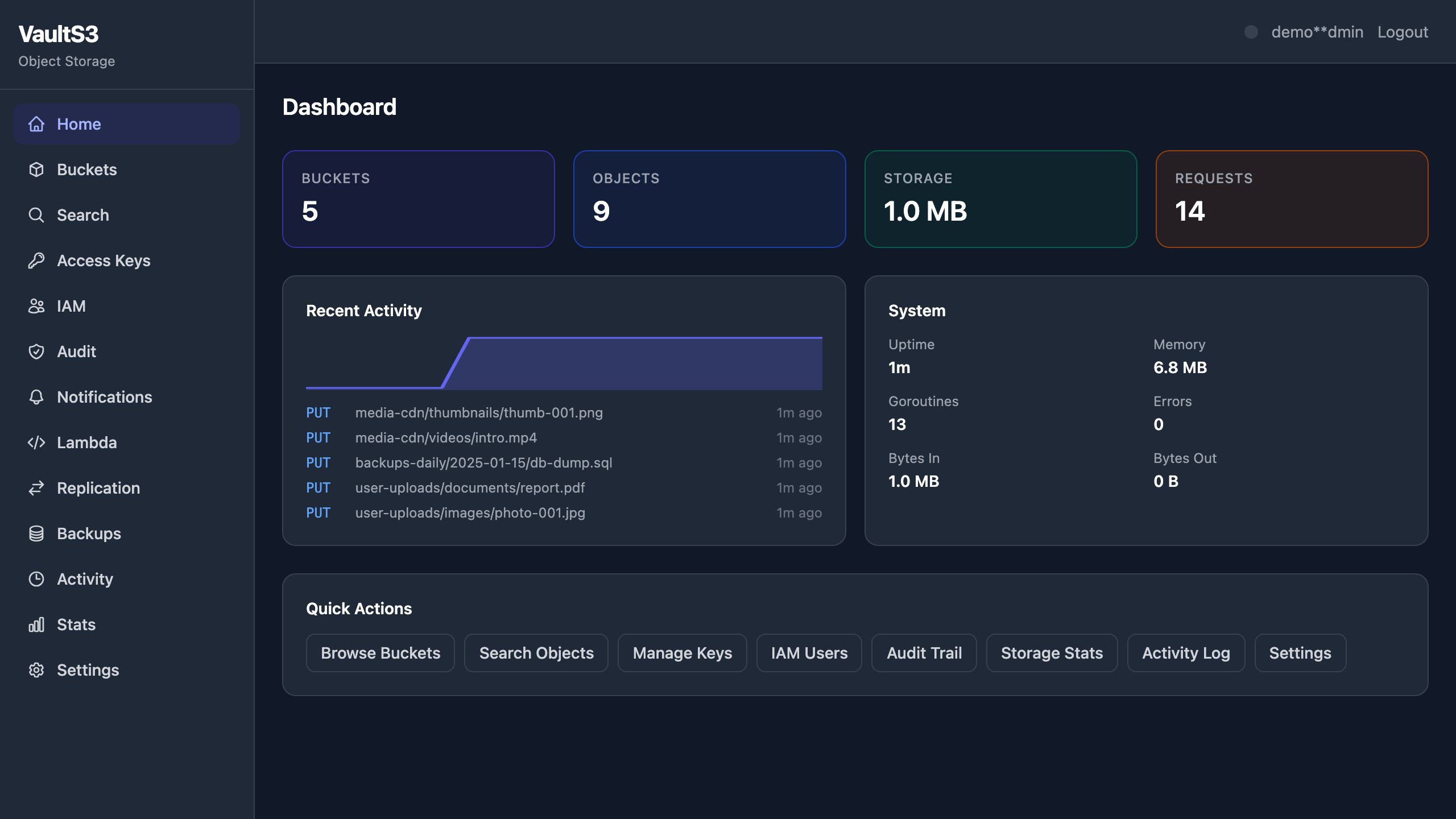Open the Audit sidebar entry
Screen dimensions: 1456x819
(127, 351)
